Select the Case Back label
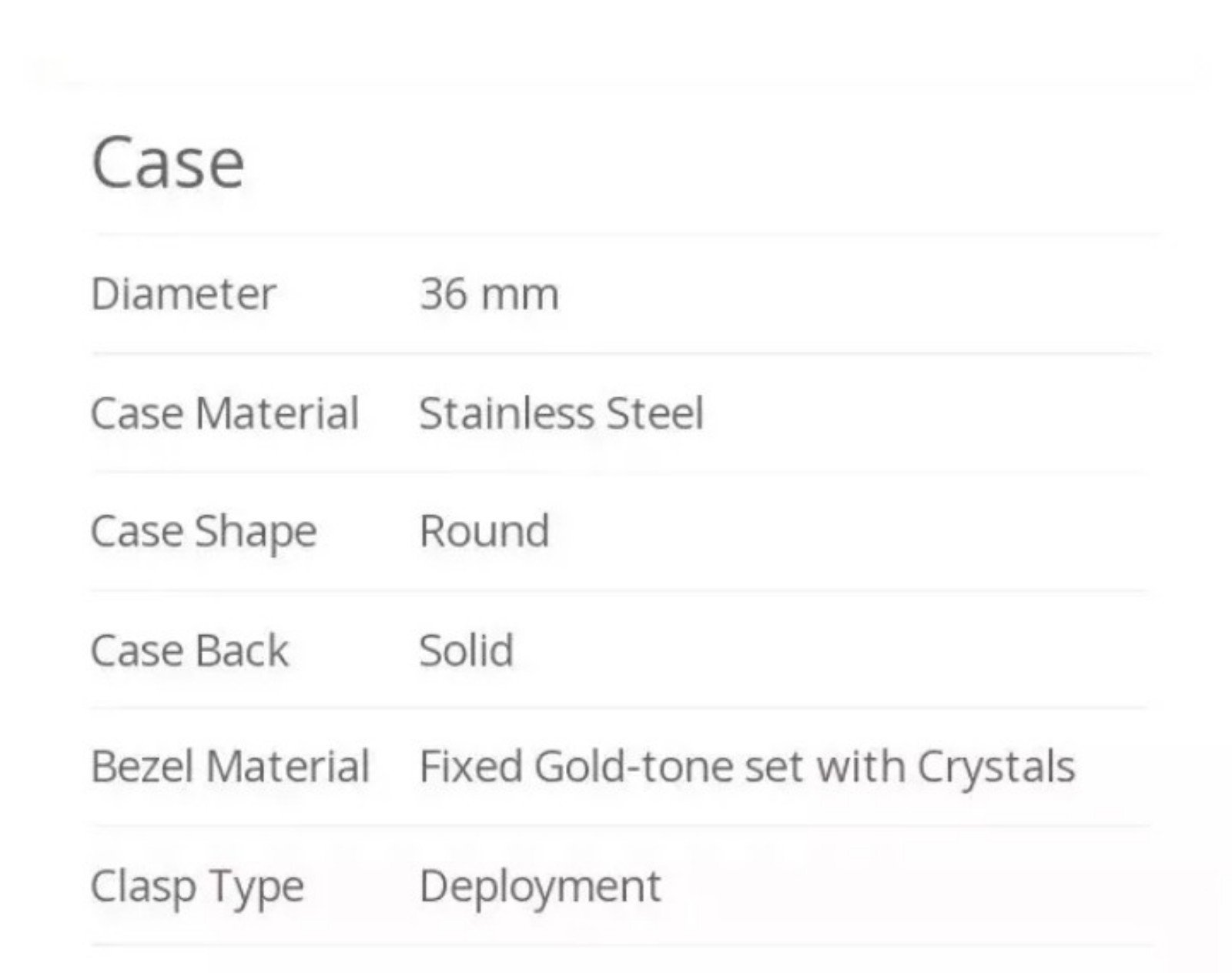1232x973 pixels. pyautogui.click(x=189, y=650)
